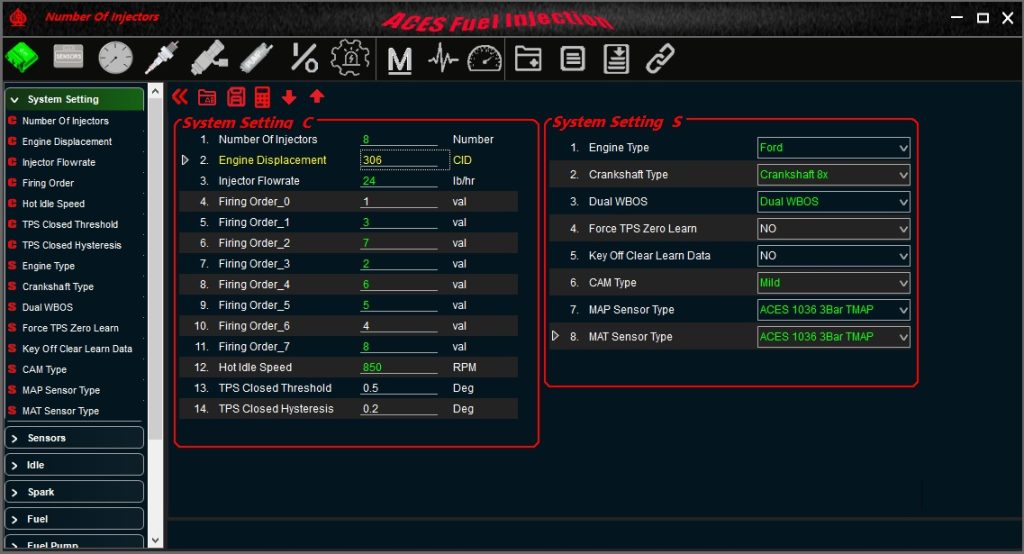Click the sidebar scrollbar down arrow
The width and height of the screenshot is (1024, 554).
click(155, 540)
